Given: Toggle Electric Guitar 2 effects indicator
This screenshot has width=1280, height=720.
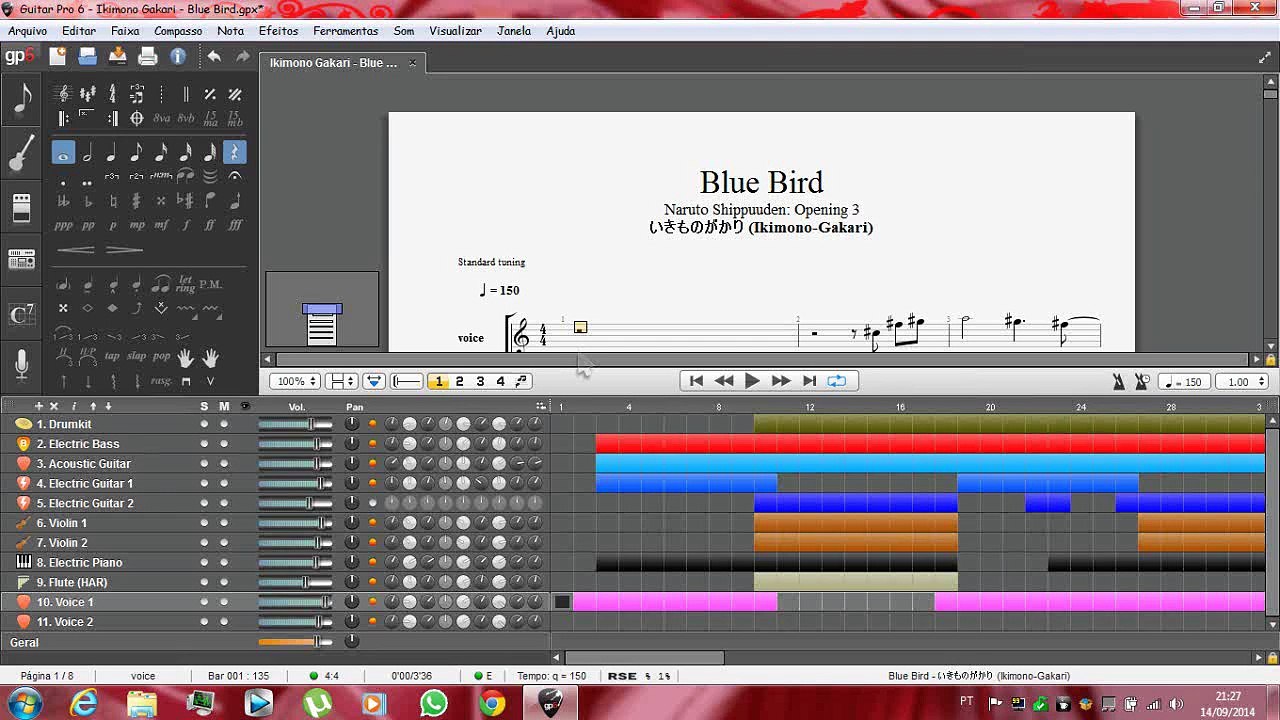Looking at the screenshot, I should (373, 503).
